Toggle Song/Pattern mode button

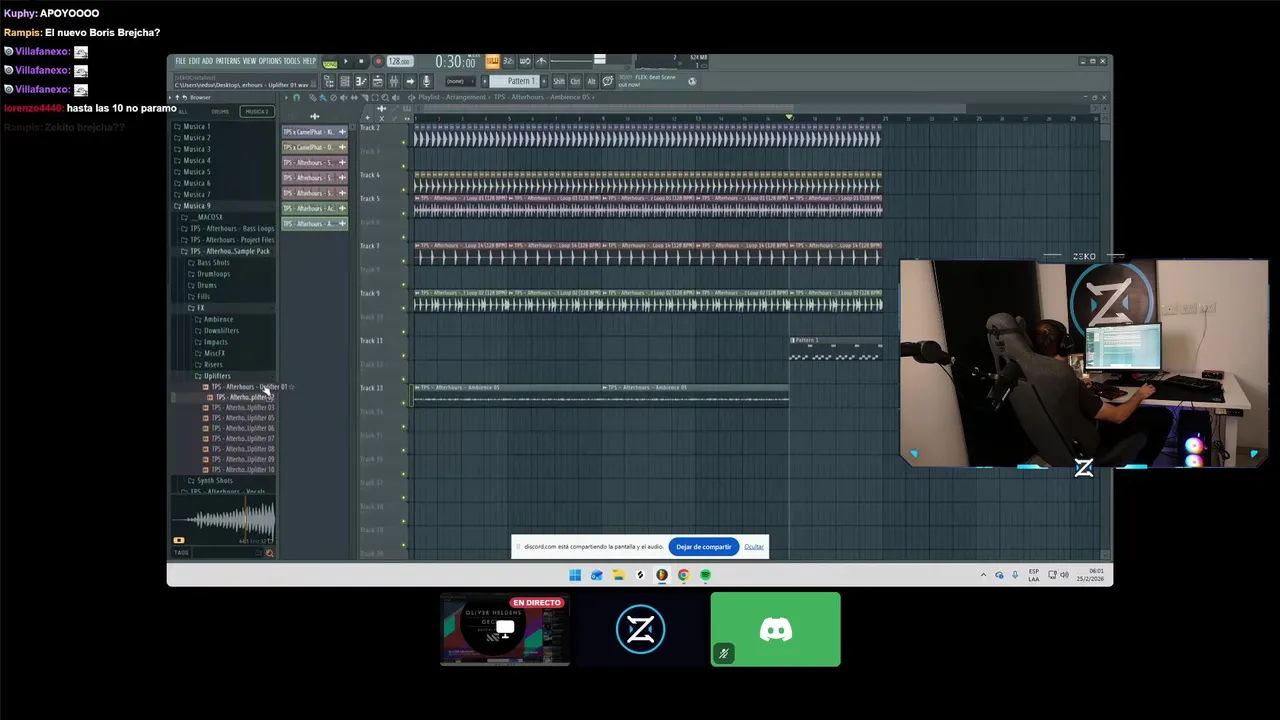point(330,64)
